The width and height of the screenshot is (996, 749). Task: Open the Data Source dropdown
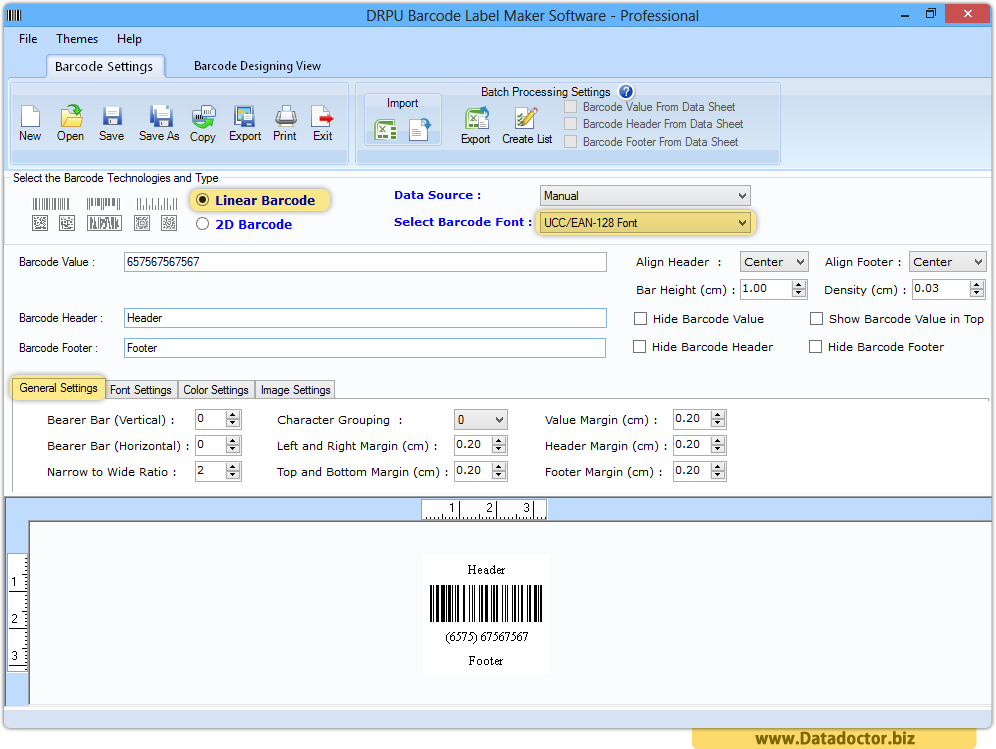(645, 196)
